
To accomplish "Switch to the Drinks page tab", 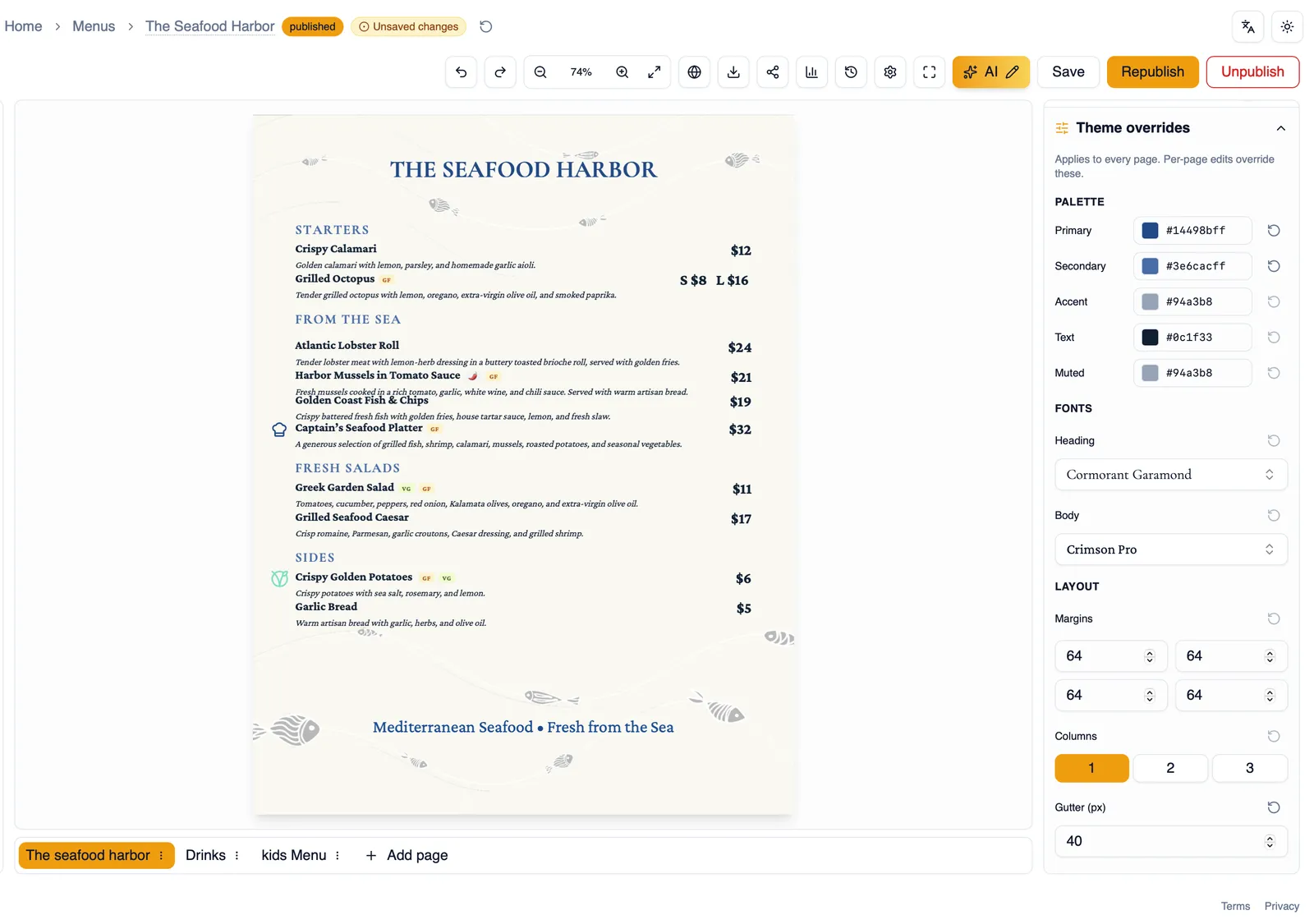I will (x=205, y=856).
